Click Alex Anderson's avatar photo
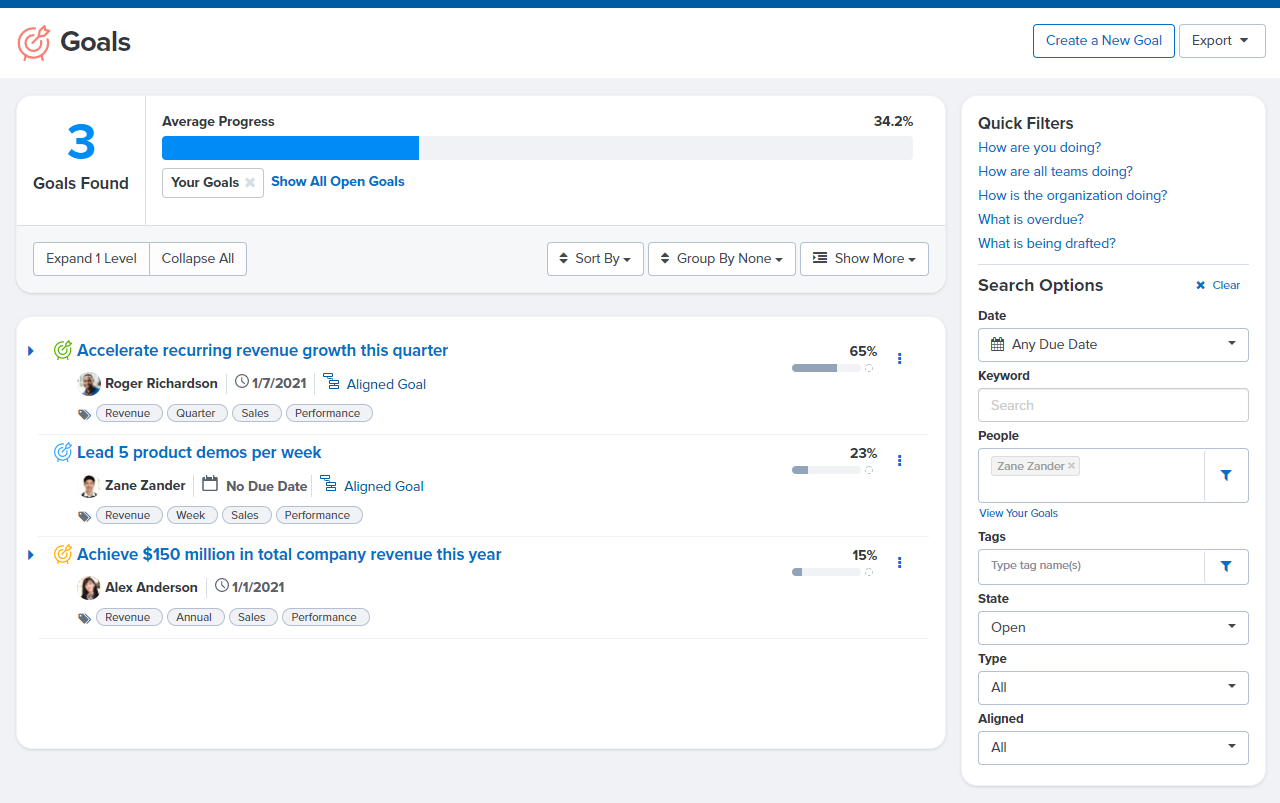The height and width of the screenshot is (803, 1280). (x=89, y=588)
